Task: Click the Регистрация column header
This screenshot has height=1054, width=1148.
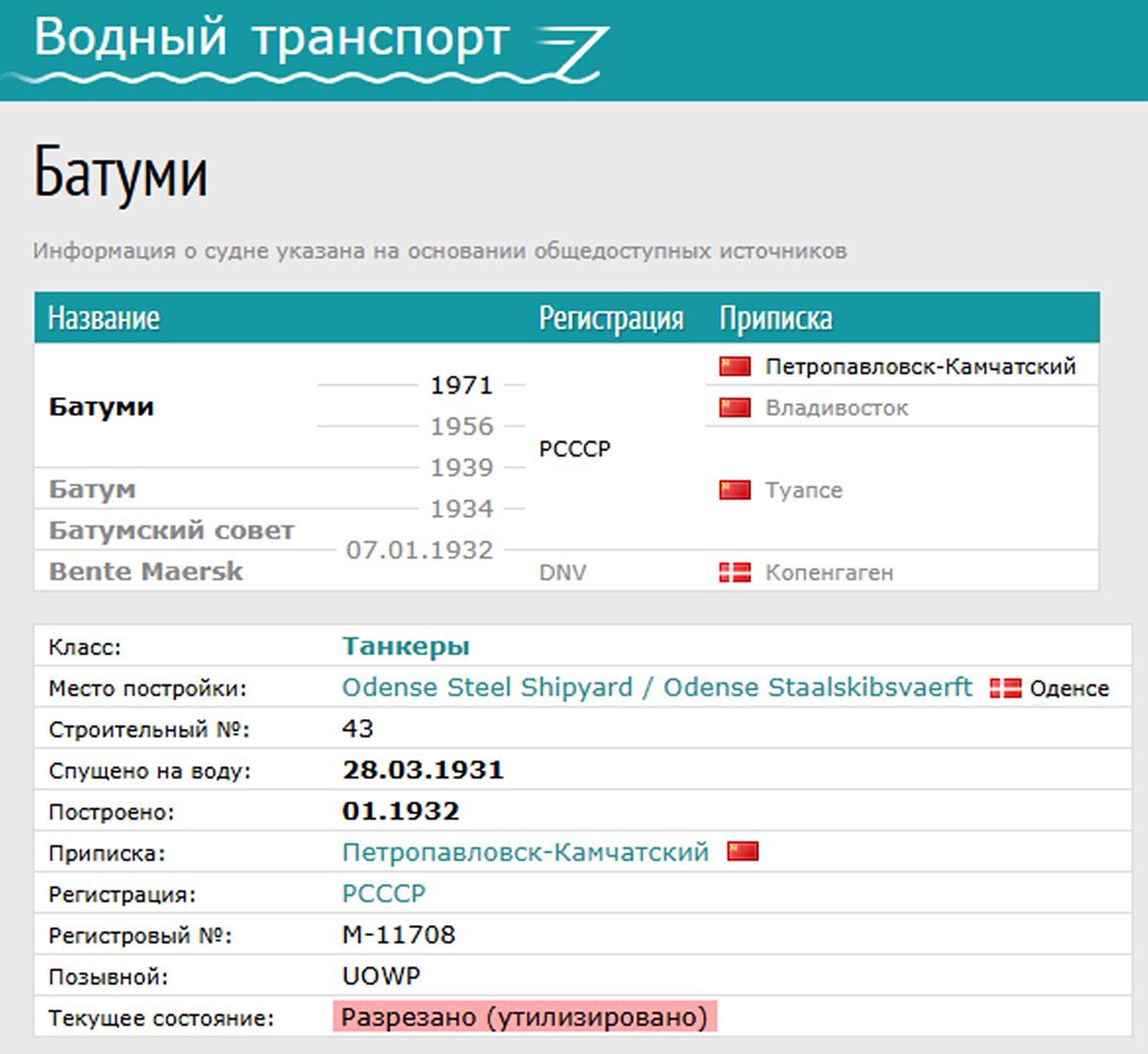Action: pyautogui.click(x=611, y=318)
